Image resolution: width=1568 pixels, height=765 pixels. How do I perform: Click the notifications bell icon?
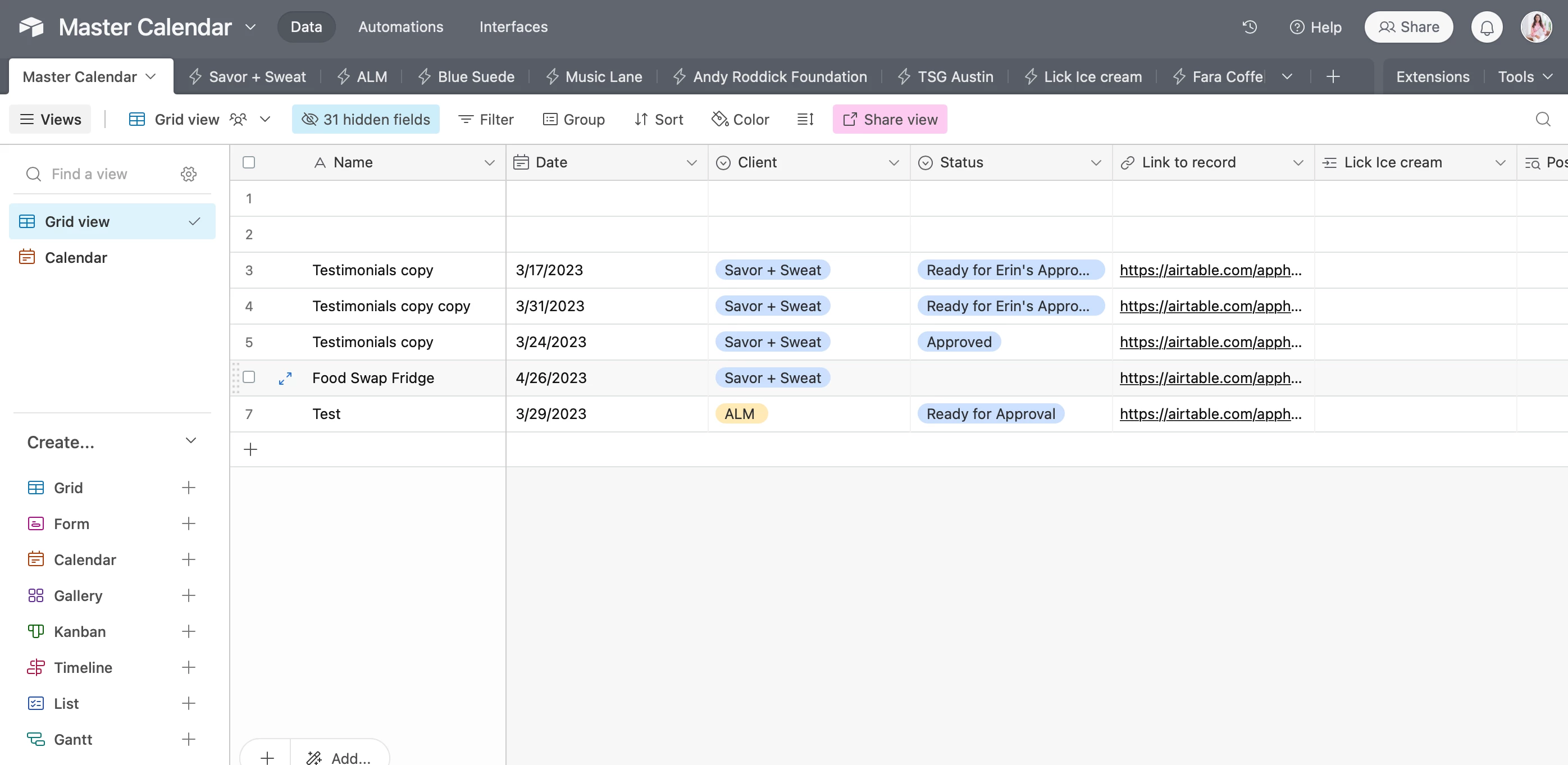(x=1487, y=28)
